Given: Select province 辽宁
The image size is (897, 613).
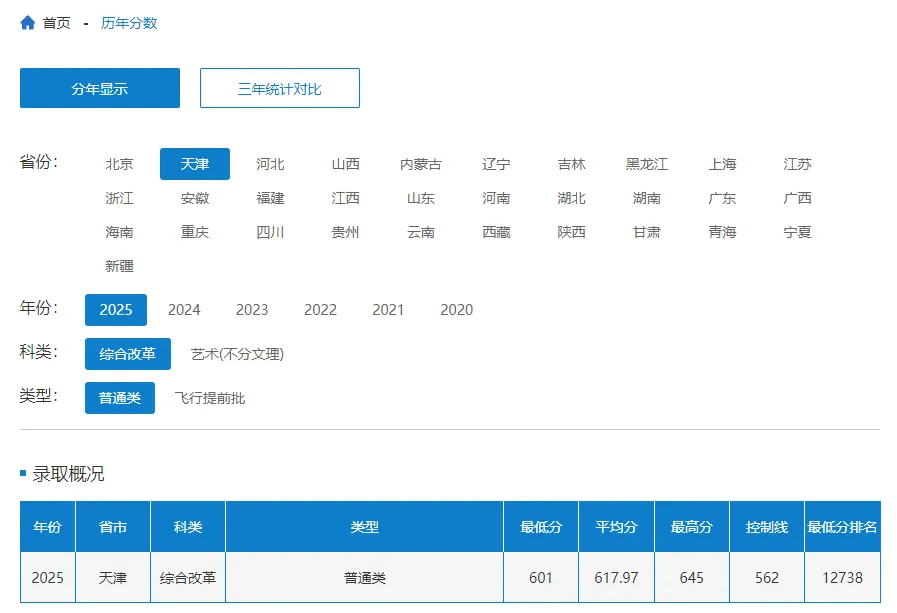Looking at the screenshot, I should point(496,164).
